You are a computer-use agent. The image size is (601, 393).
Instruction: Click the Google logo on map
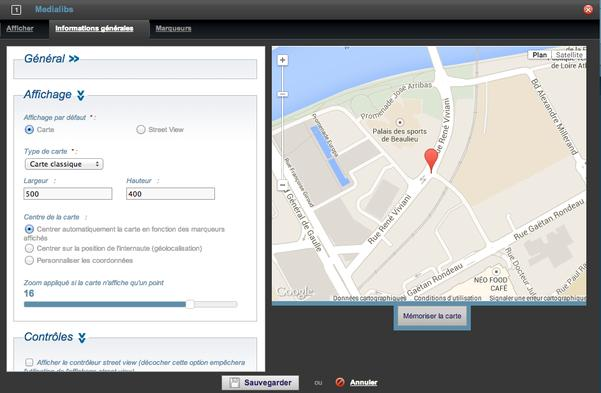(x=295, y=292)
